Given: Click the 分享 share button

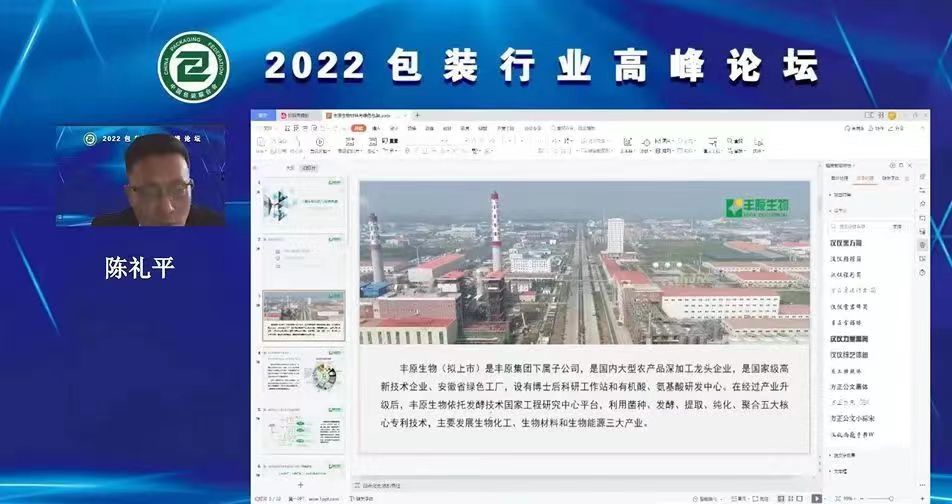Looking at the screenshot, I should [897, 128].
